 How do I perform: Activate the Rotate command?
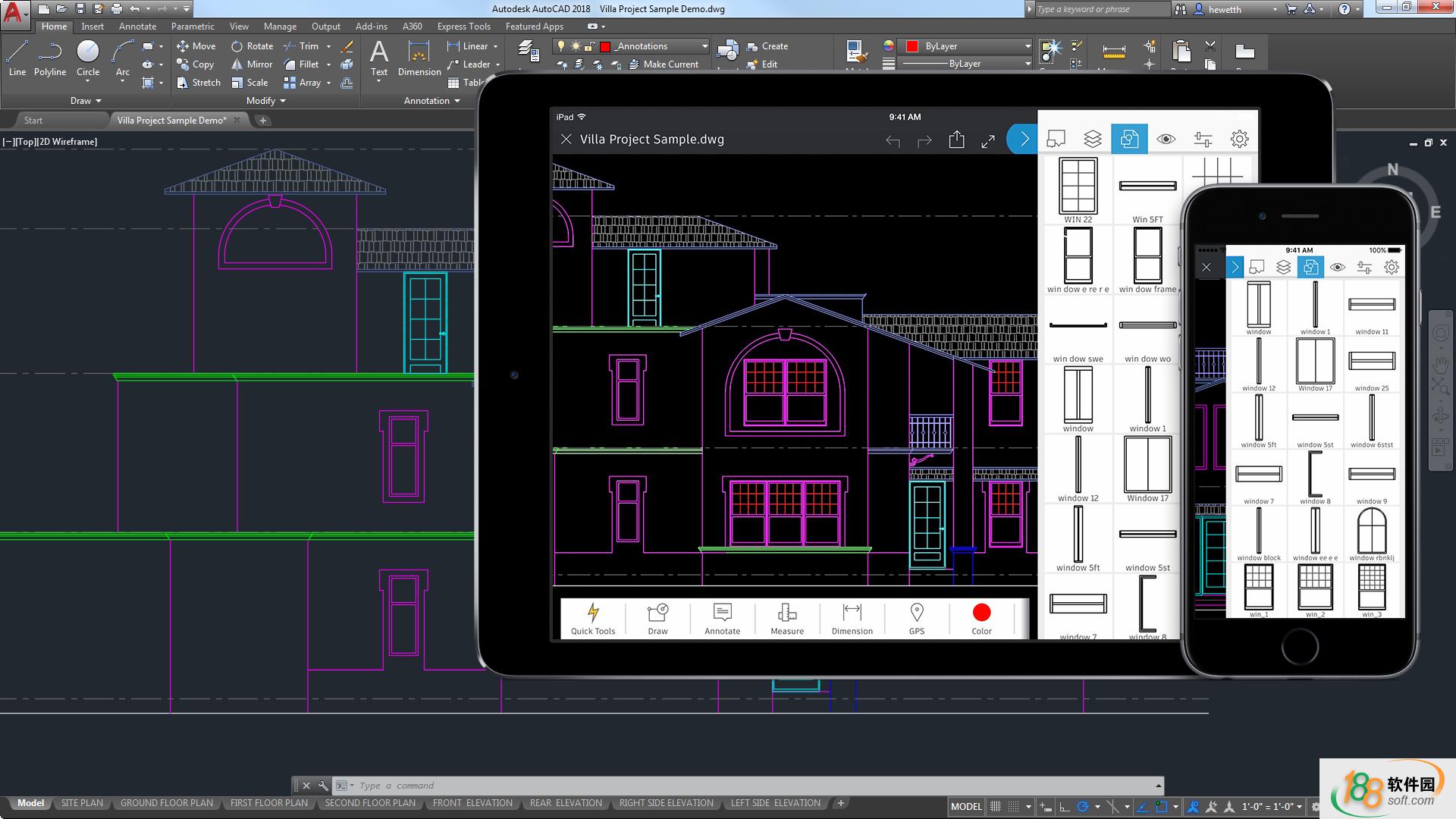(253, 46)
